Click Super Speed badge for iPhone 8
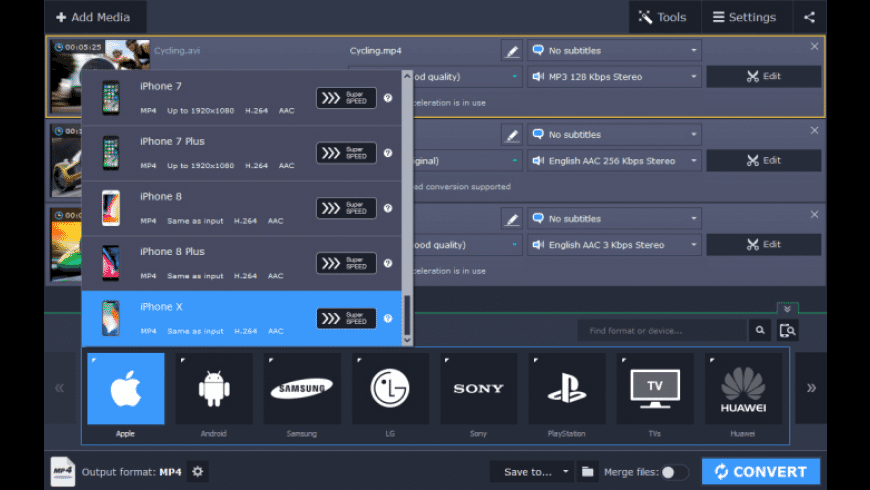 click(346, 208)
